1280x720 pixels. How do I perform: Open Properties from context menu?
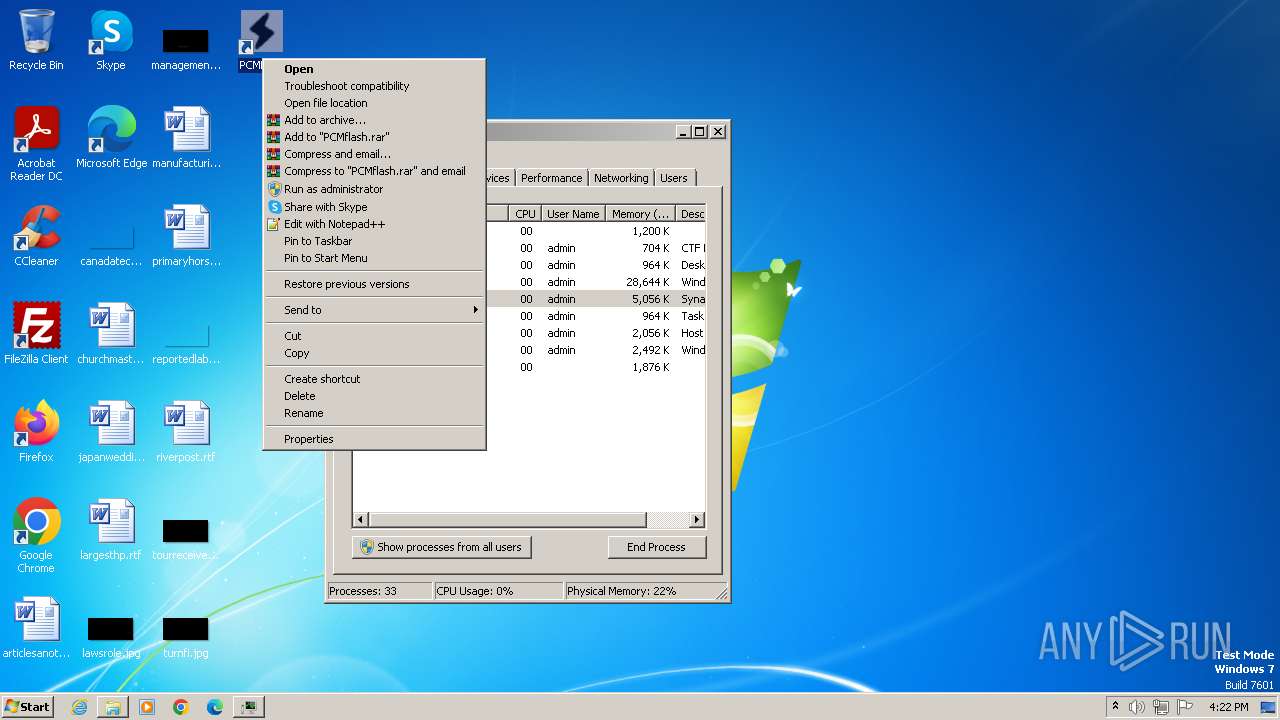click(374, 439)
